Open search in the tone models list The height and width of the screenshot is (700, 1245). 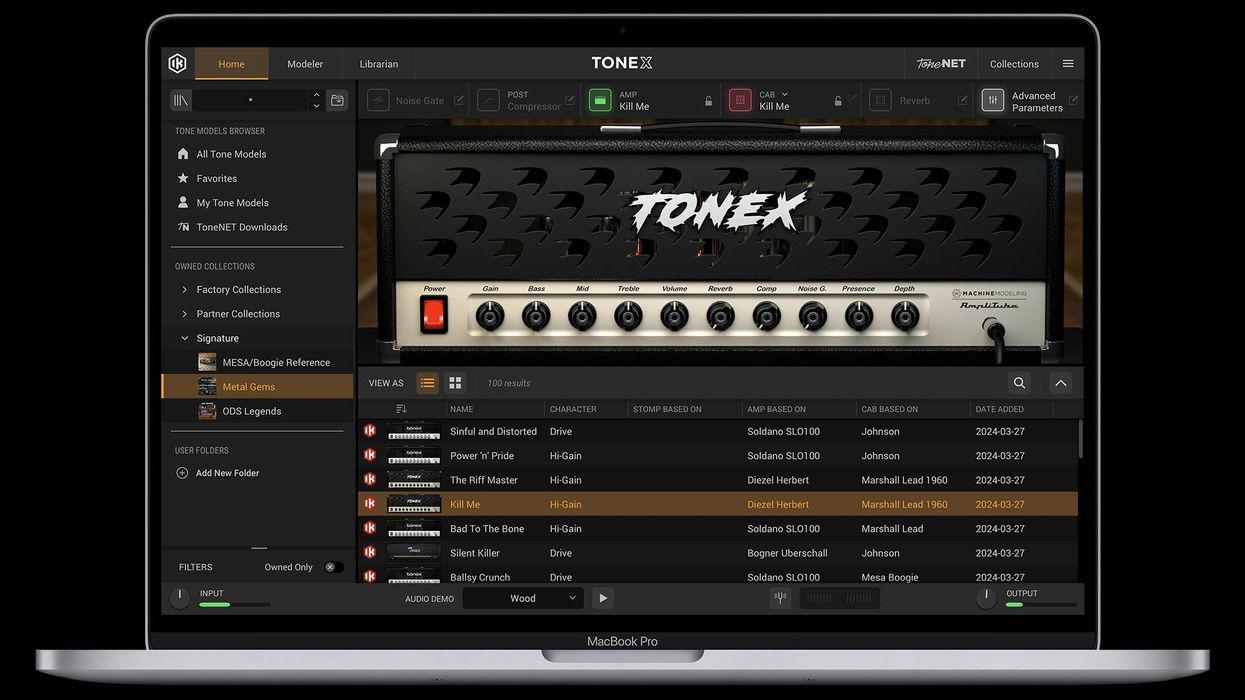point(1018,382)
